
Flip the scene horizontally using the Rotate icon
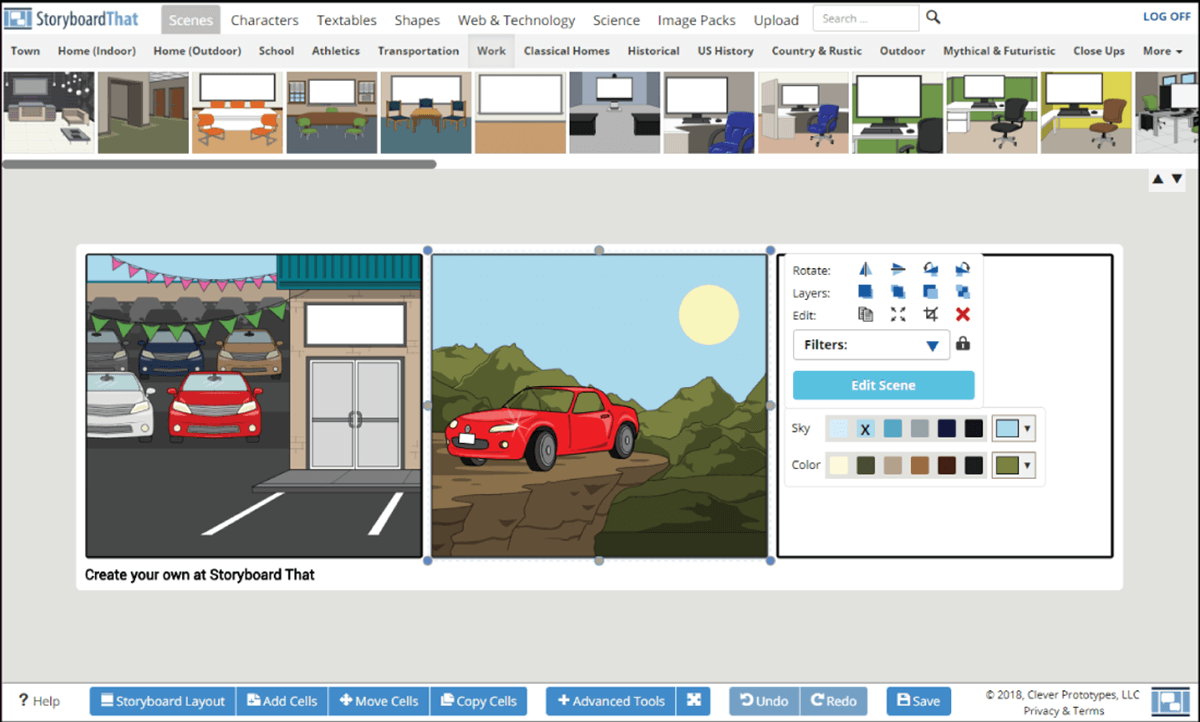(866, 270)
